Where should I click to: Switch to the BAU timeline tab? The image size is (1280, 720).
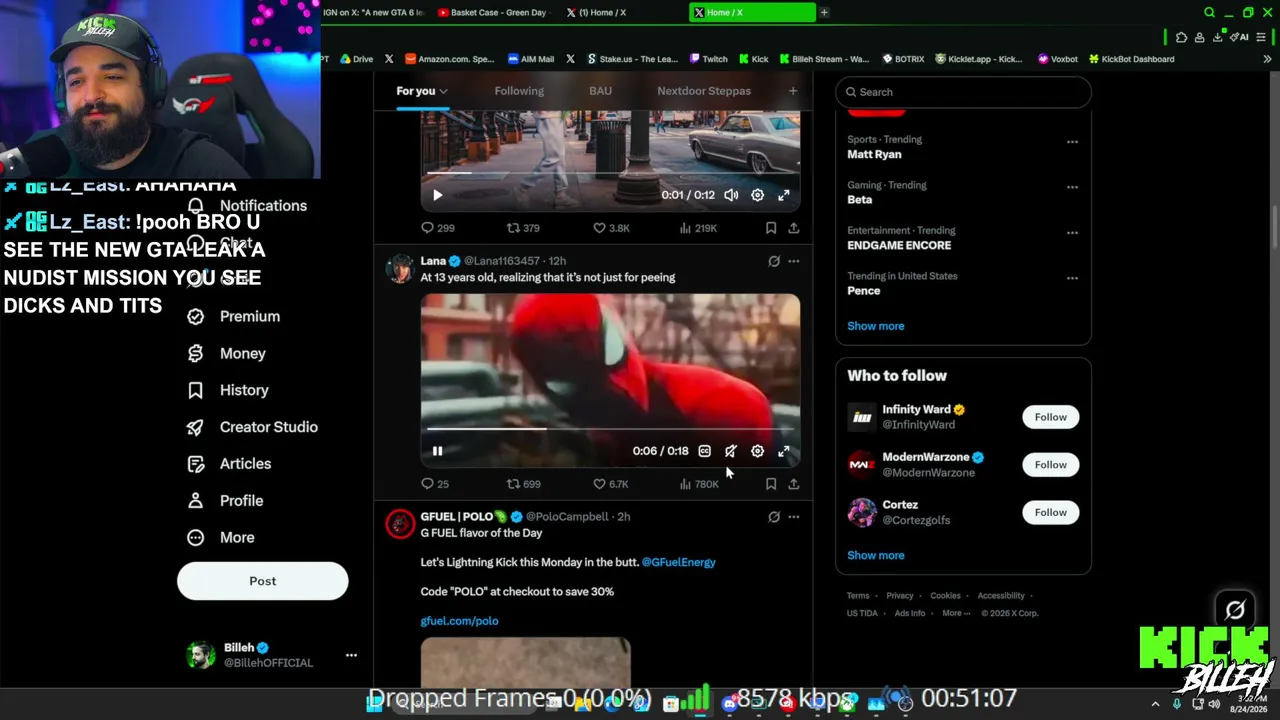pyautogui.click(x=600, y=91)
